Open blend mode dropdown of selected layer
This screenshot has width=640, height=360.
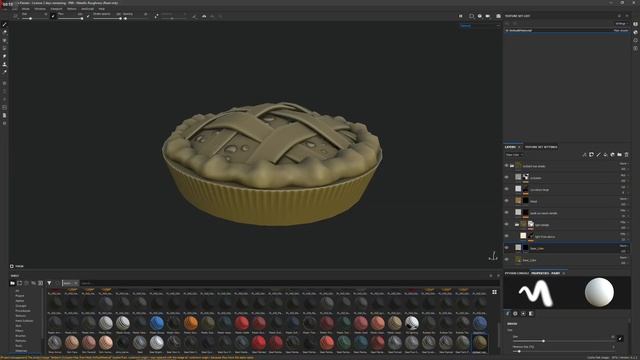624,246
